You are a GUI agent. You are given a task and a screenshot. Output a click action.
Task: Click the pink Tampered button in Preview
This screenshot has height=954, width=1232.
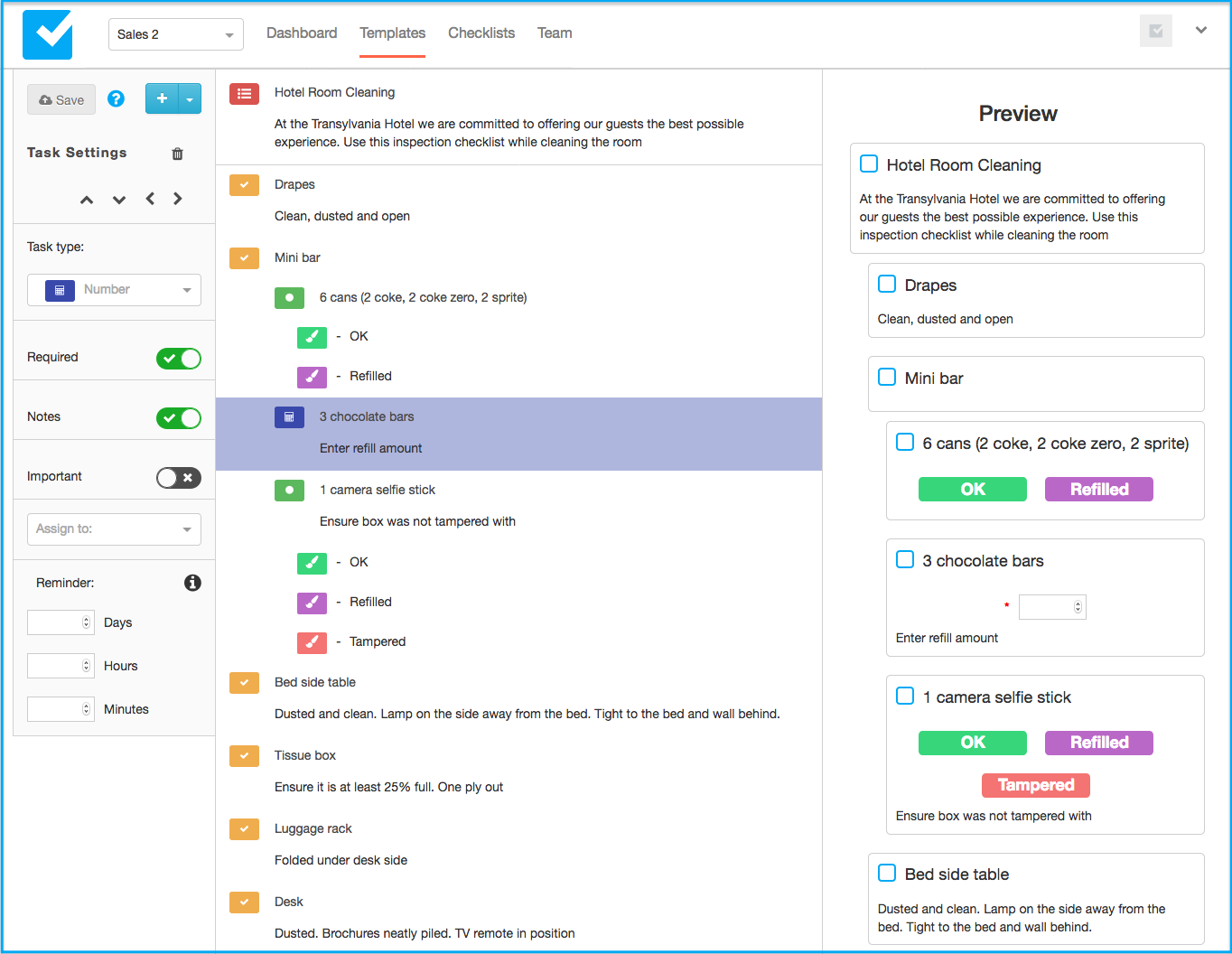click(1035, 785)
